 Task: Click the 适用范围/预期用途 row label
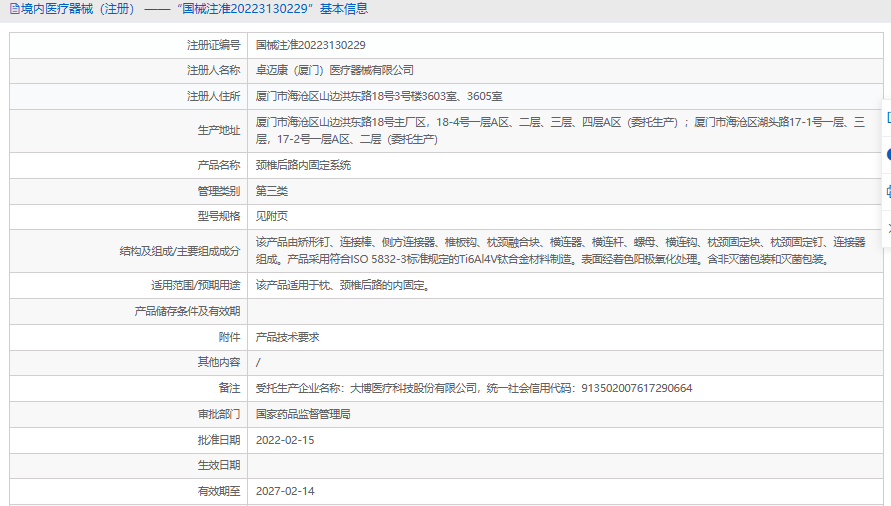point(195,285)
